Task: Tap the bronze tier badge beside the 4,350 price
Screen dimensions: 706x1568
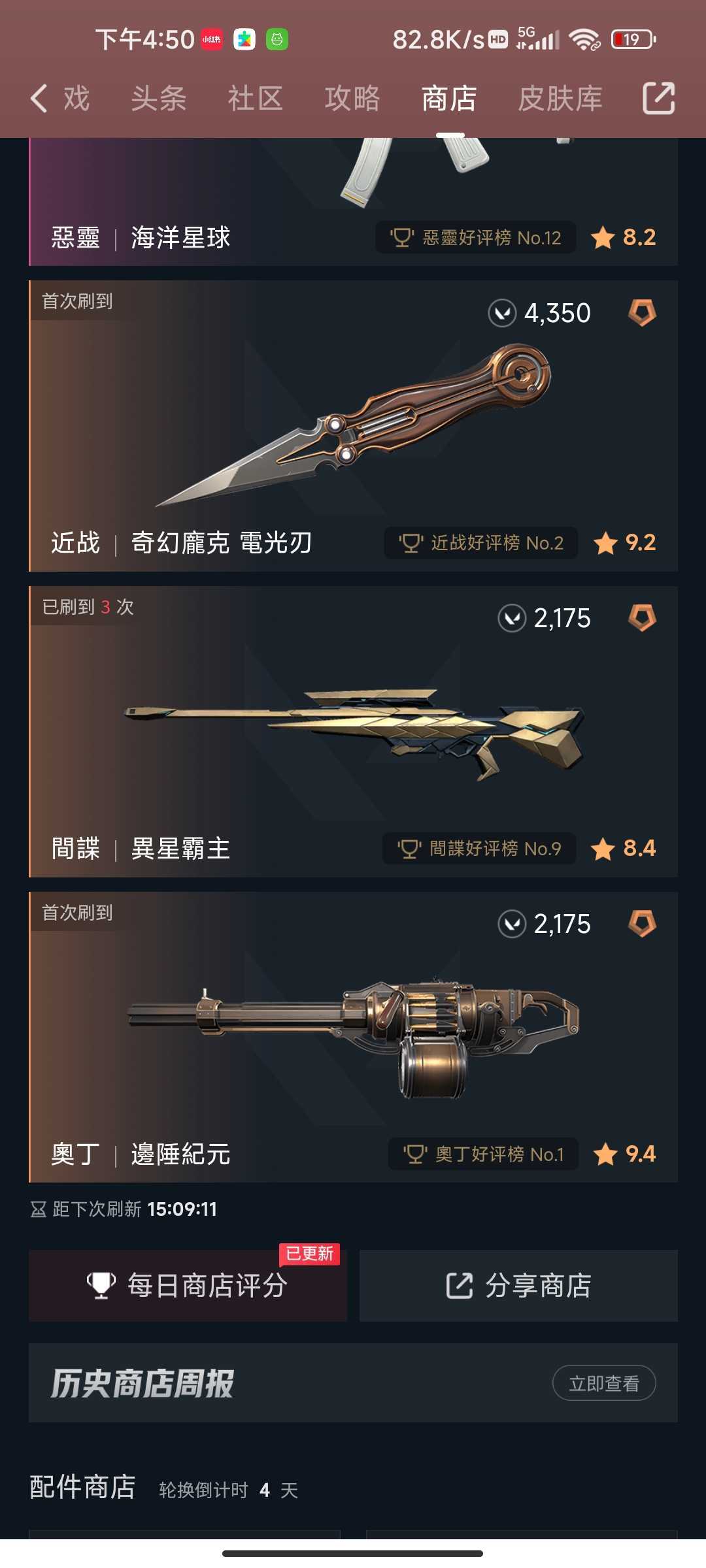Action: 642,313
